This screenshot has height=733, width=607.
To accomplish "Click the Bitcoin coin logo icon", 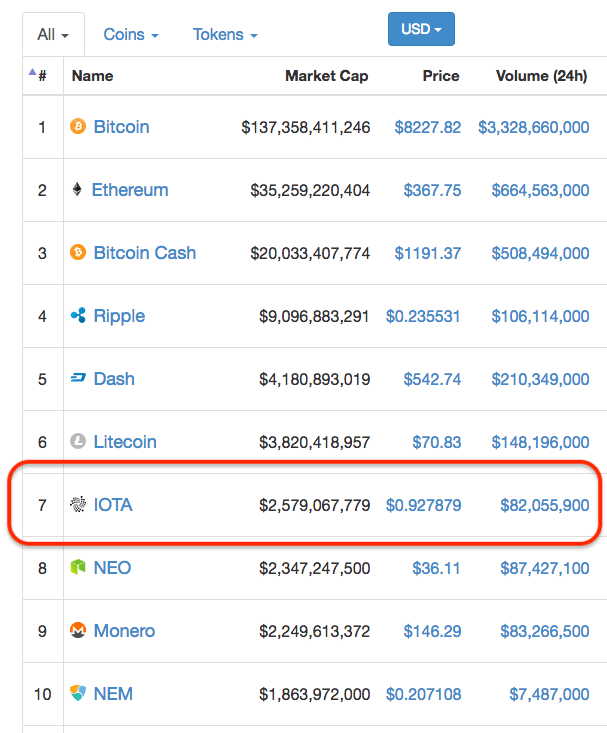I will pos(78,127).
